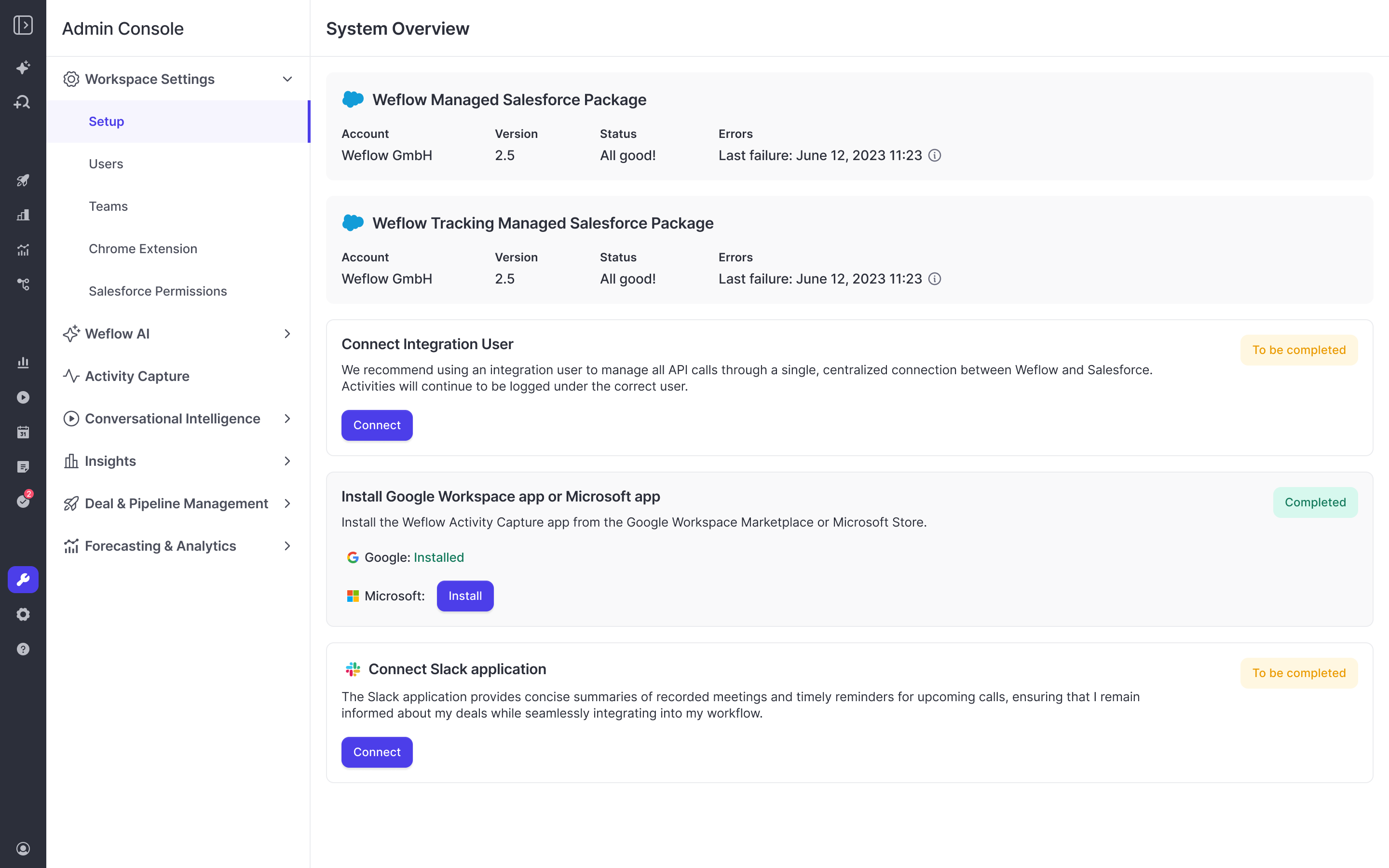Click Salesforce cloud icon beside Weflow Managed Package
Viewport: 1389px width, 868px height.
(x=353, y=99)
